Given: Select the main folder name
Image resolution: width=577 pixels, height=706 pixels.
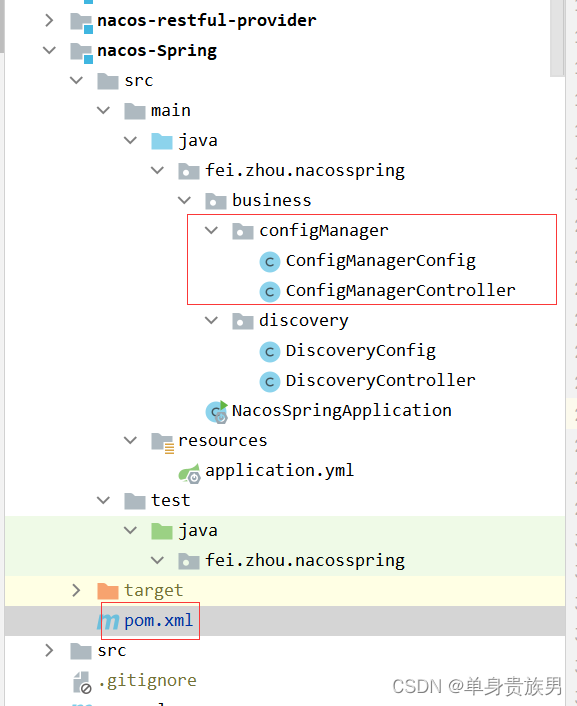Looking at the screenshot, I should [171, 110].
